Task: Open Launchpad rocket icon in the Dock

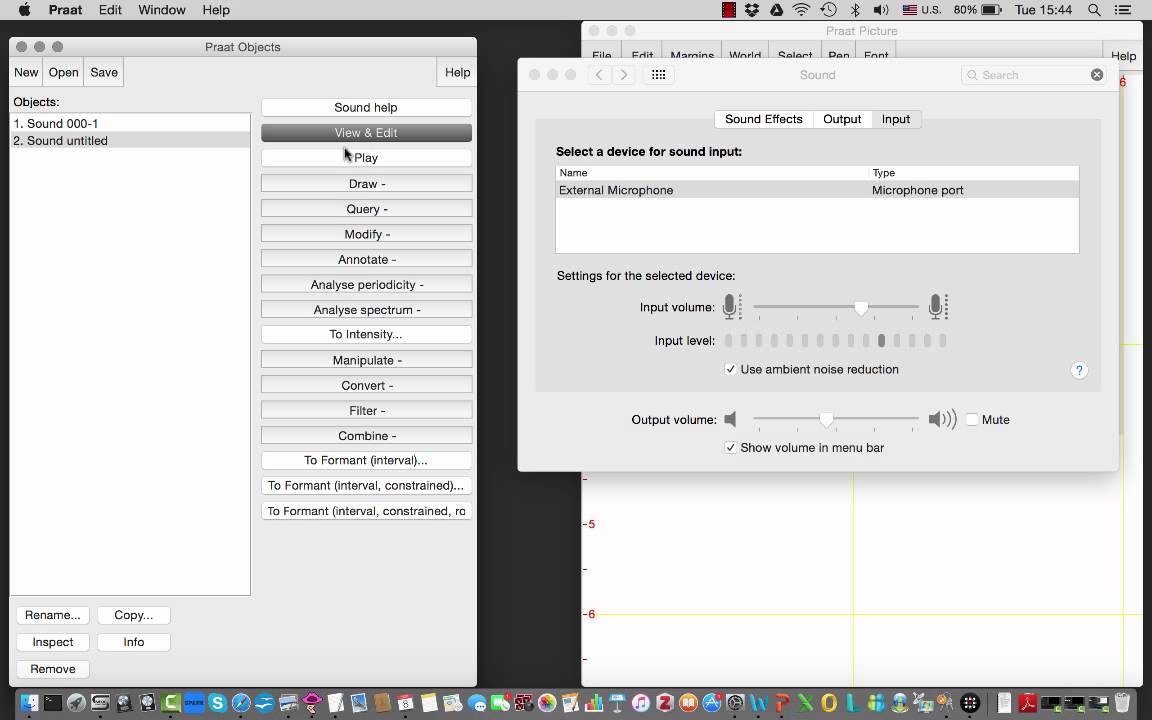Action: tap(76, 703)
